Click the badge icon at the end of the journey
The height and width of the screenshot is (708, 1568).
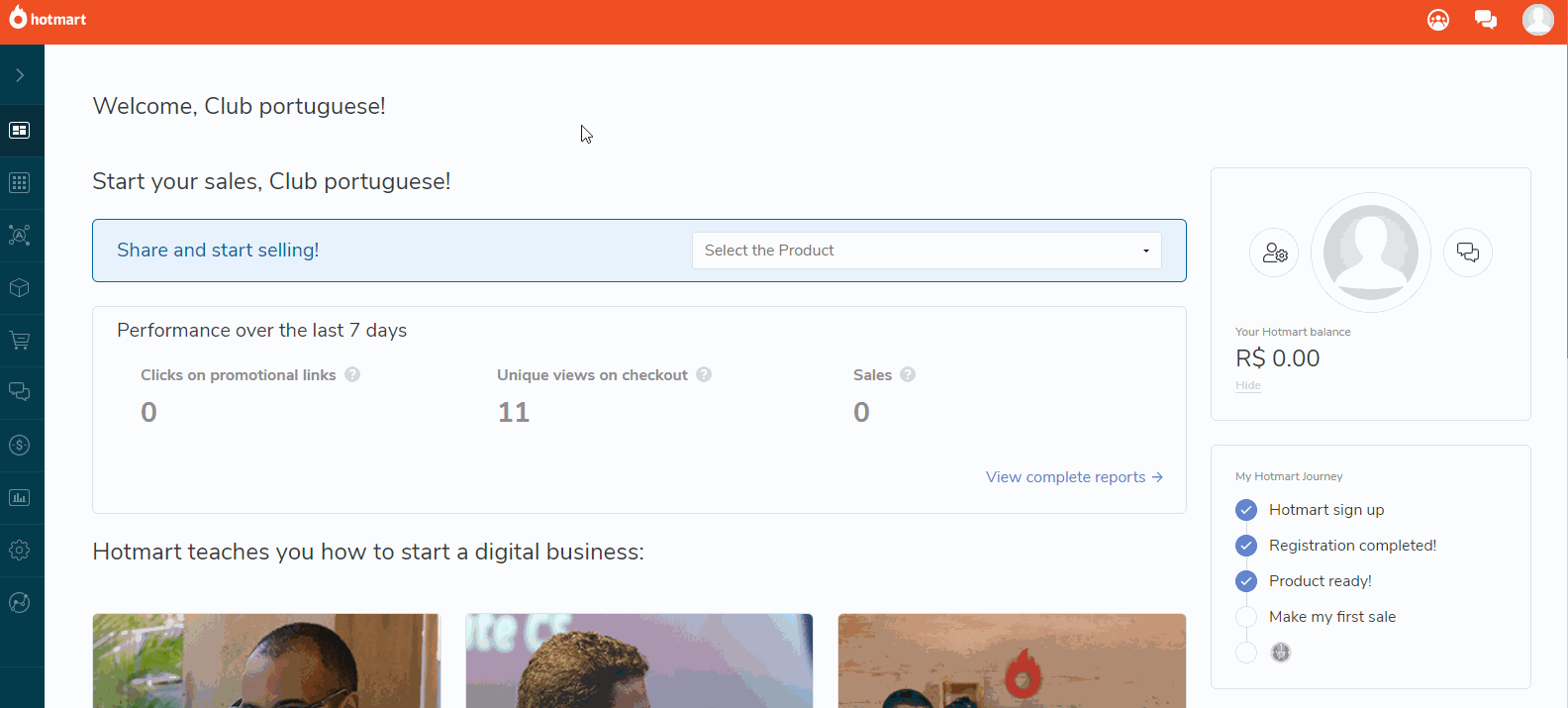coord(1281,653)
